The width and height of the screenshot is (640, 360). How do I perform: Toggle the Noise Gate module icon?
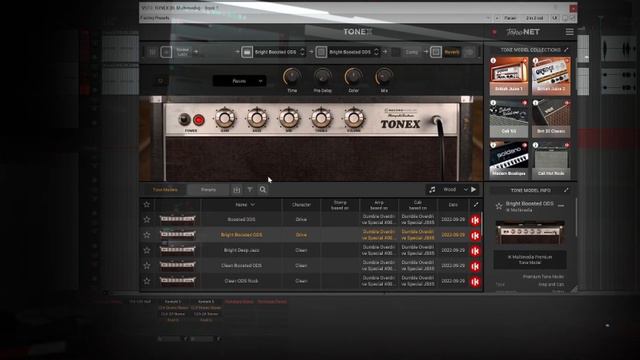pyautogui.click(x=166, y=52)
